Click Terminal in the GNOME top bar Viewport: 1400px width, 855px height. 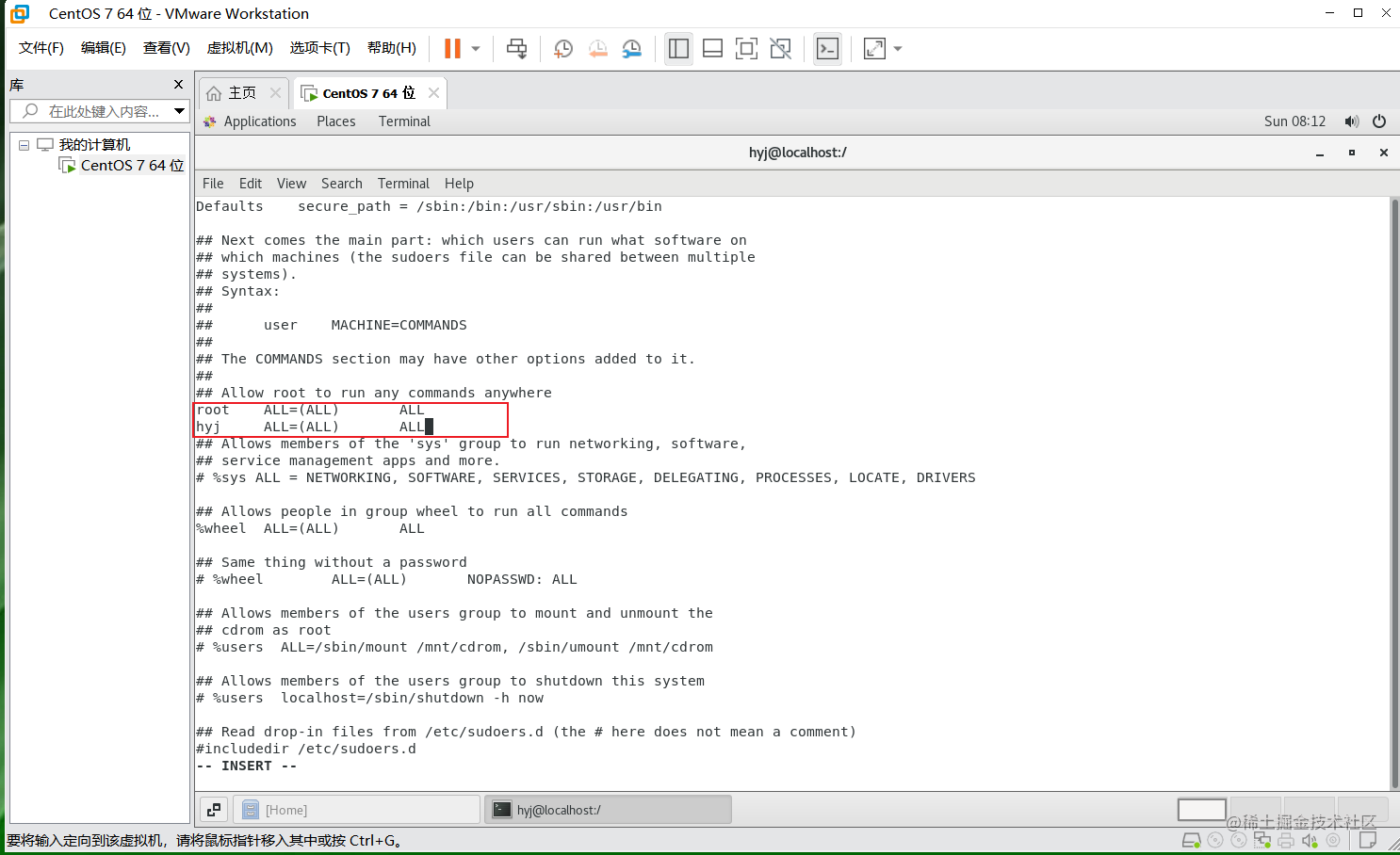pyautogui.click(x=404, y=121)
